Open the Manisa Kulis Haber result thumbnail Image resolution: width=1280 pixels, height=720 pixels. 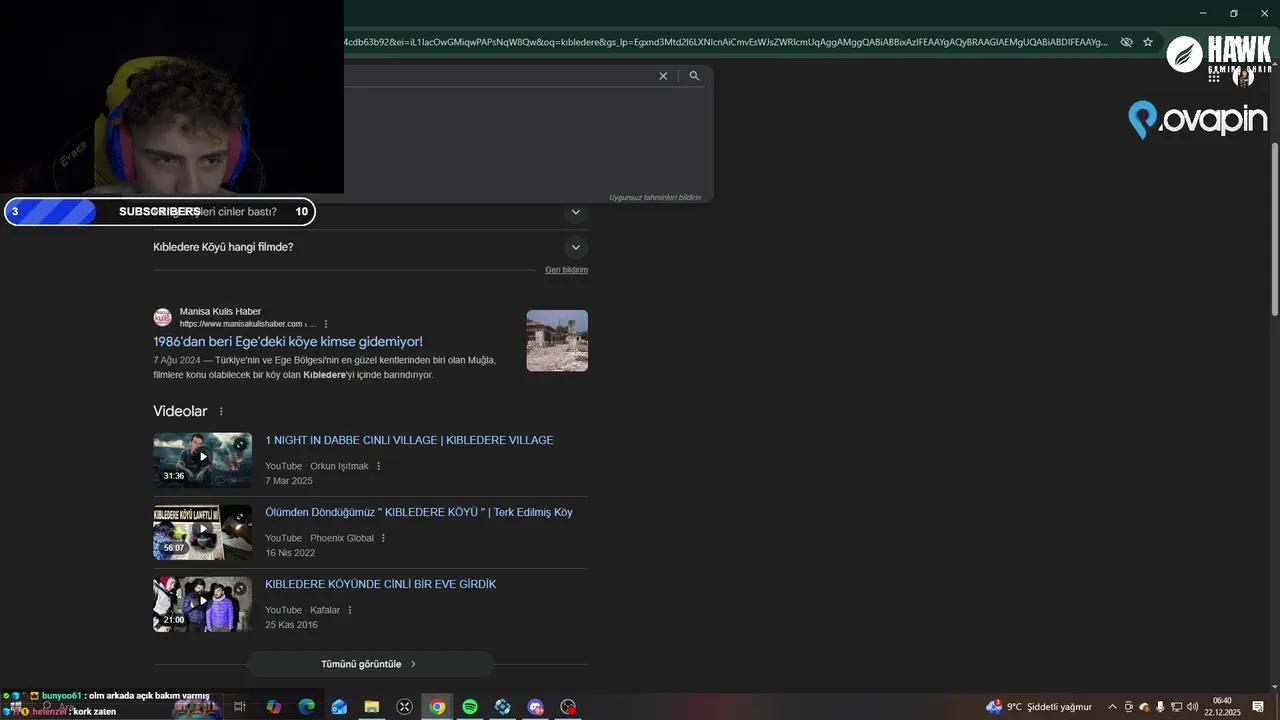(557, 340)
